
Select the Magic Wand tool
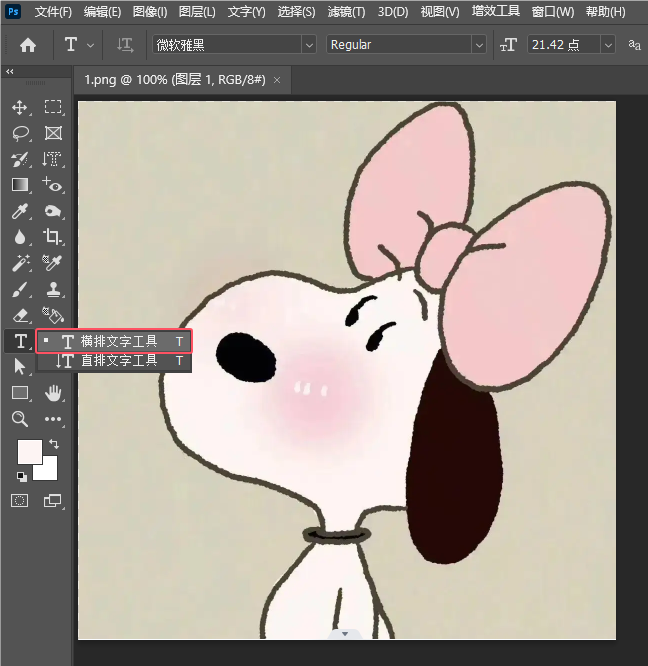20,263
